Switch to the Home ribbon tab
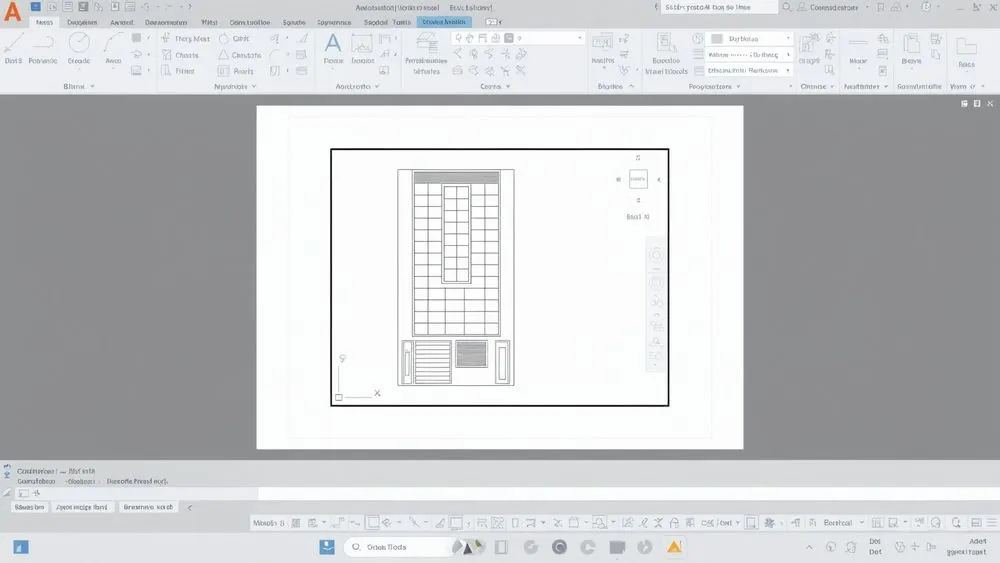This screenshot has width=1000, height=563. 44,22
